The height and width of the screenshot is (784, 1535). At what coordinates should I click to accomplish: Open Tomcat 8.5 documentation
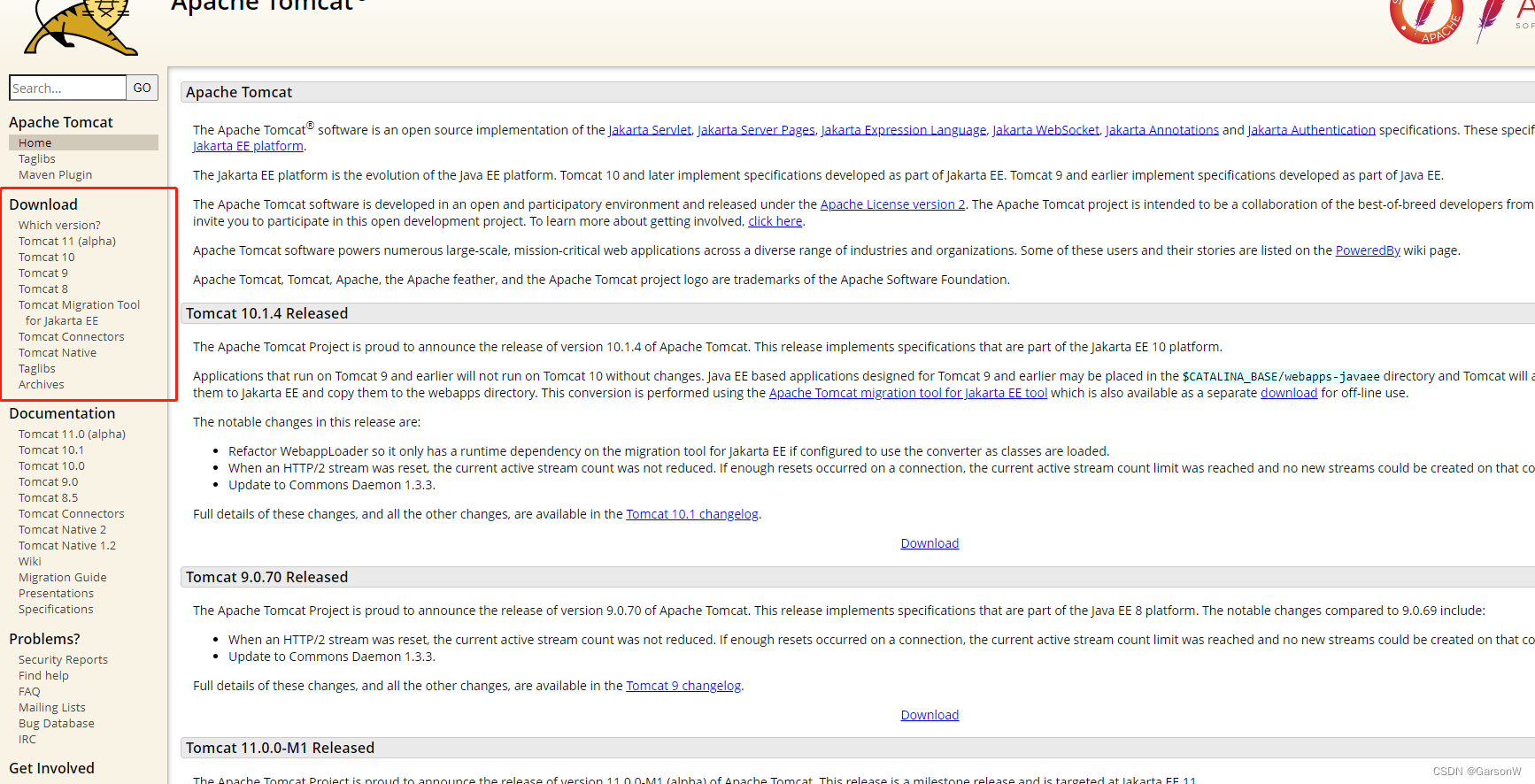pos(48,497)
